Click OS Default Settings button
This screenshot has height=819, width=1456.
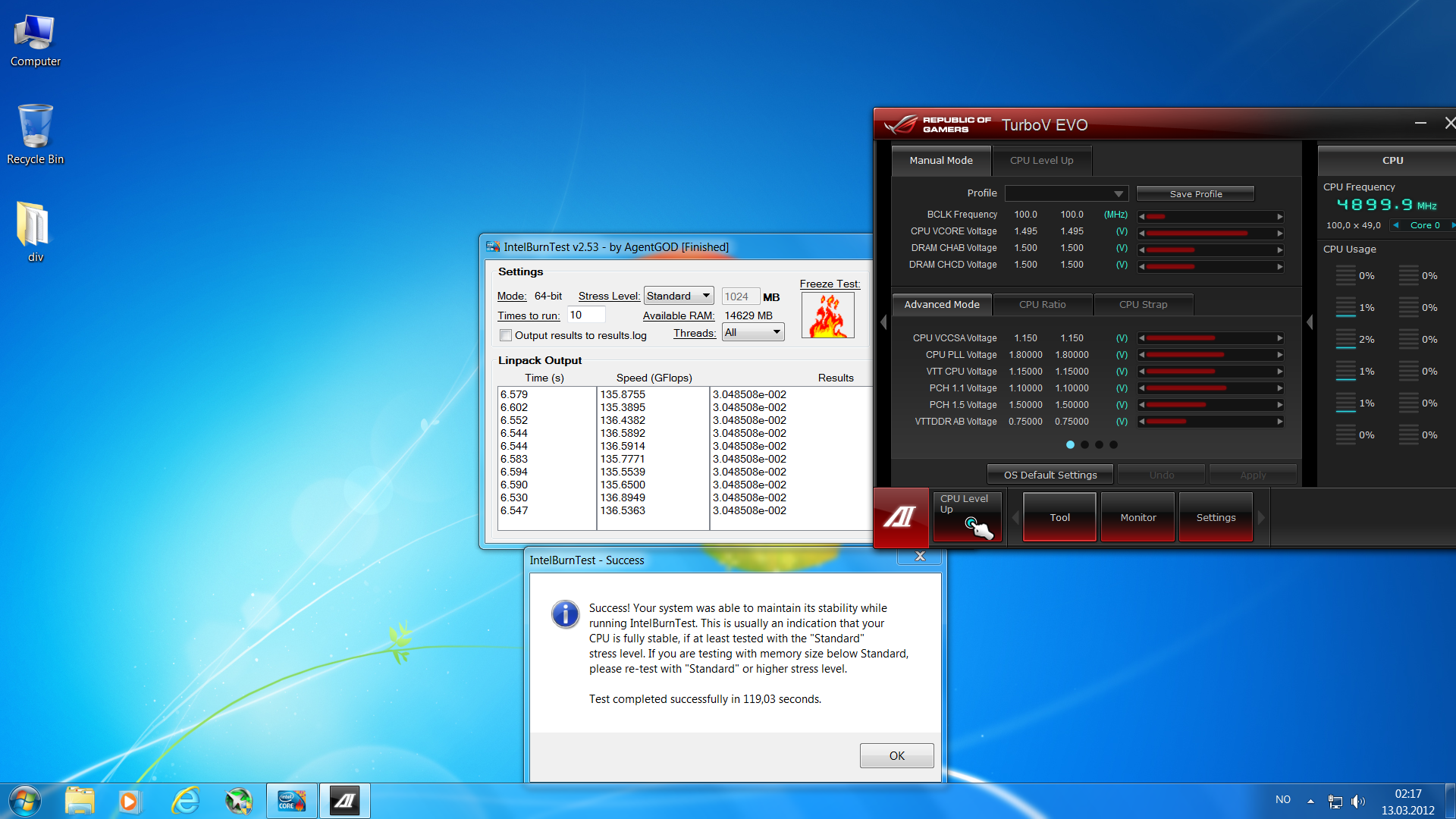[x=1050, y=475]
